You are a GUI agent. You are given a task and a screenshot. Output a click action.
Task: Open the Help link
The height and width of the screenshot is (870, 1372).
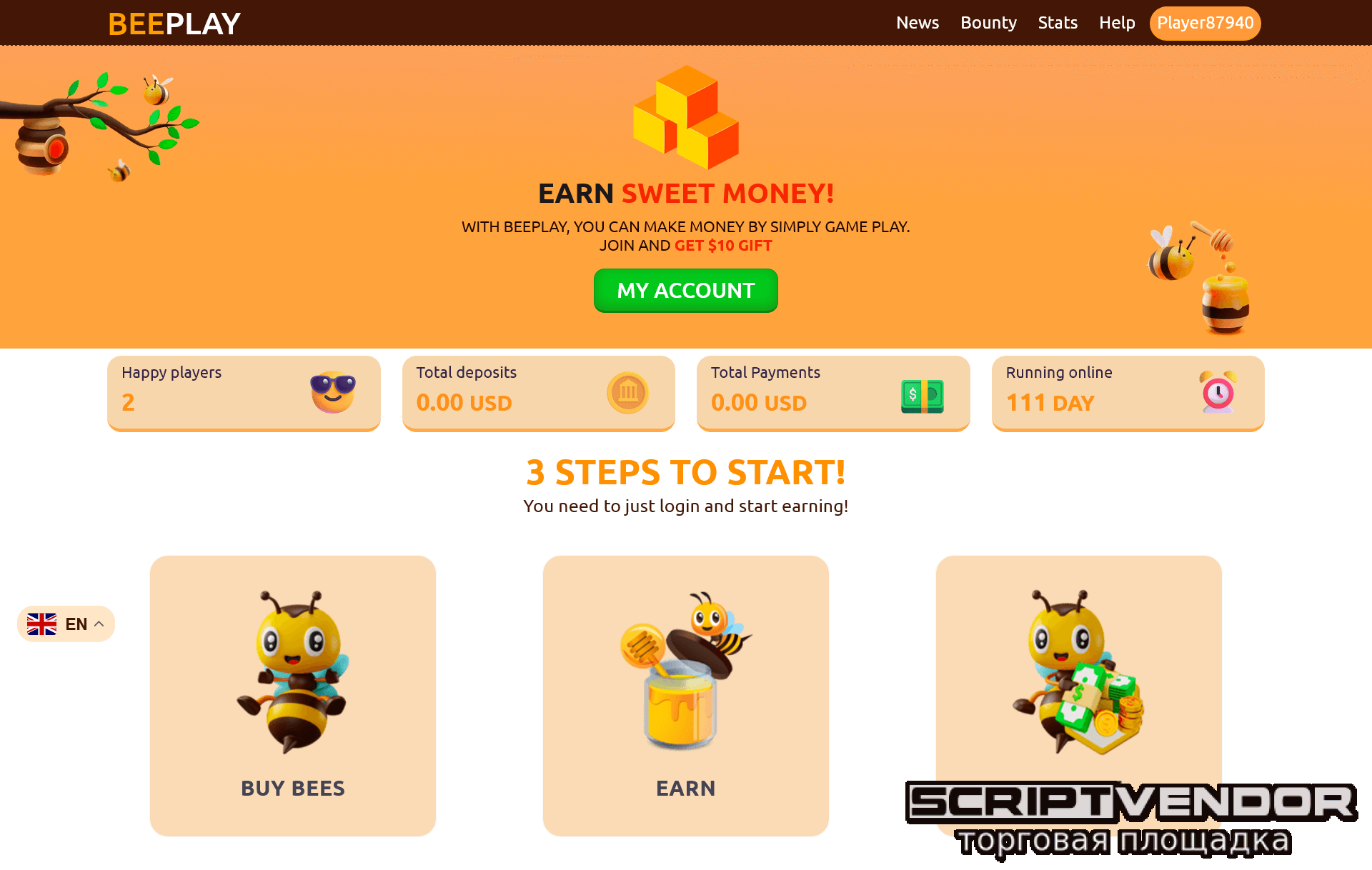(x=1117, y=23)
